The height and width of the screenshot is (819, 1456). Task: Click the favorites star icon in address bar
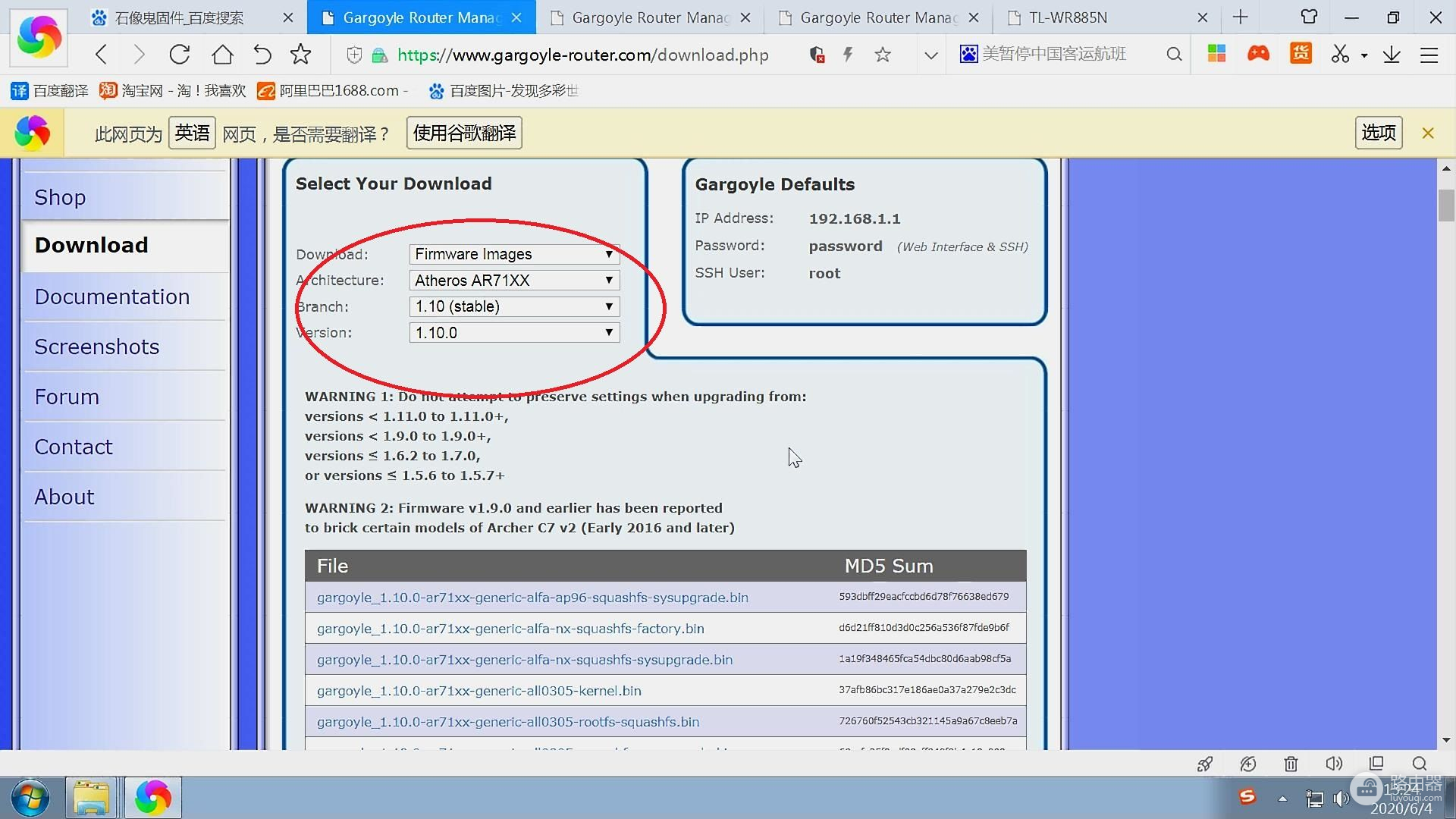click(882, 55)
